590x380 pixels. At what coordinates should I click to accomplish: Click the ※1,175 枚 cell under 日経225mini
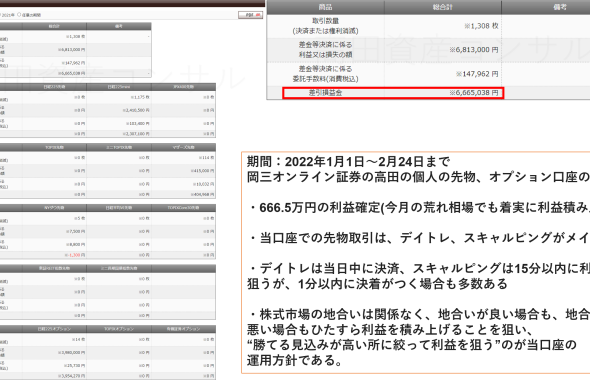(x=140, y=97)
